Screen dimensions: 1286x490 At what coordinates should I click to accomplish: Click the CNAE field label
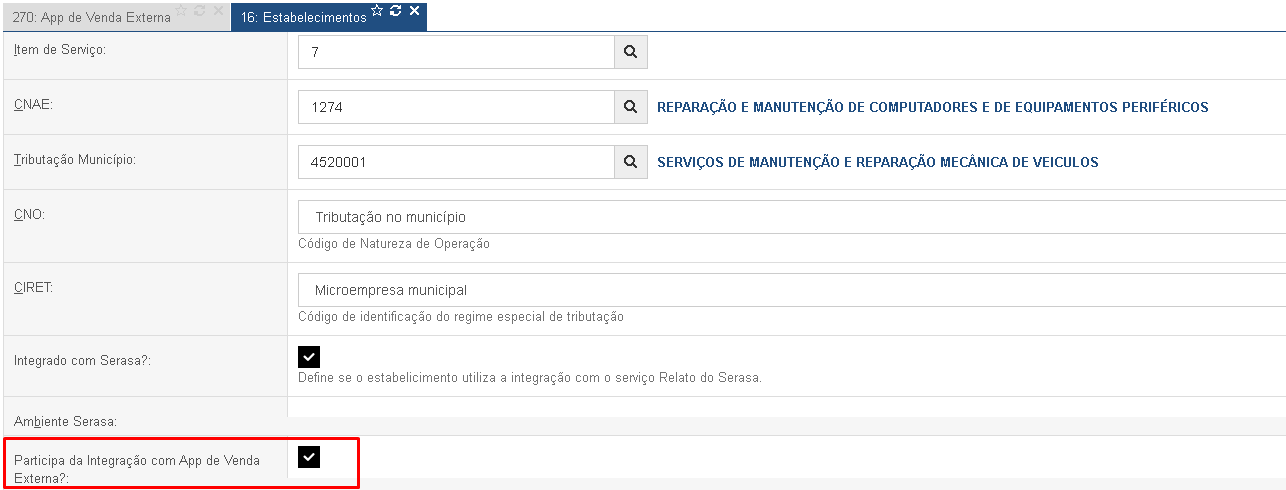coord(32,104)
